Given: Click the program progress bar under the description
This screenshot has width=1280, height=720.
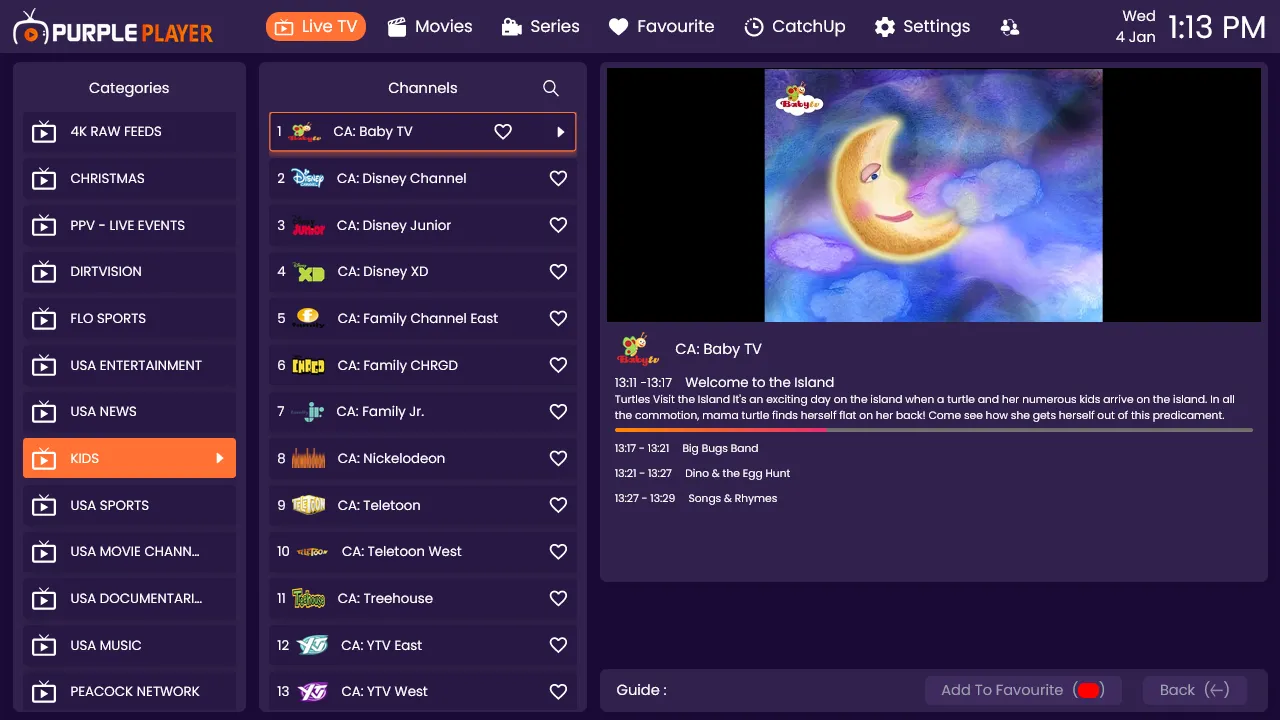Looking at the screenshot, I should coord(934,430).
